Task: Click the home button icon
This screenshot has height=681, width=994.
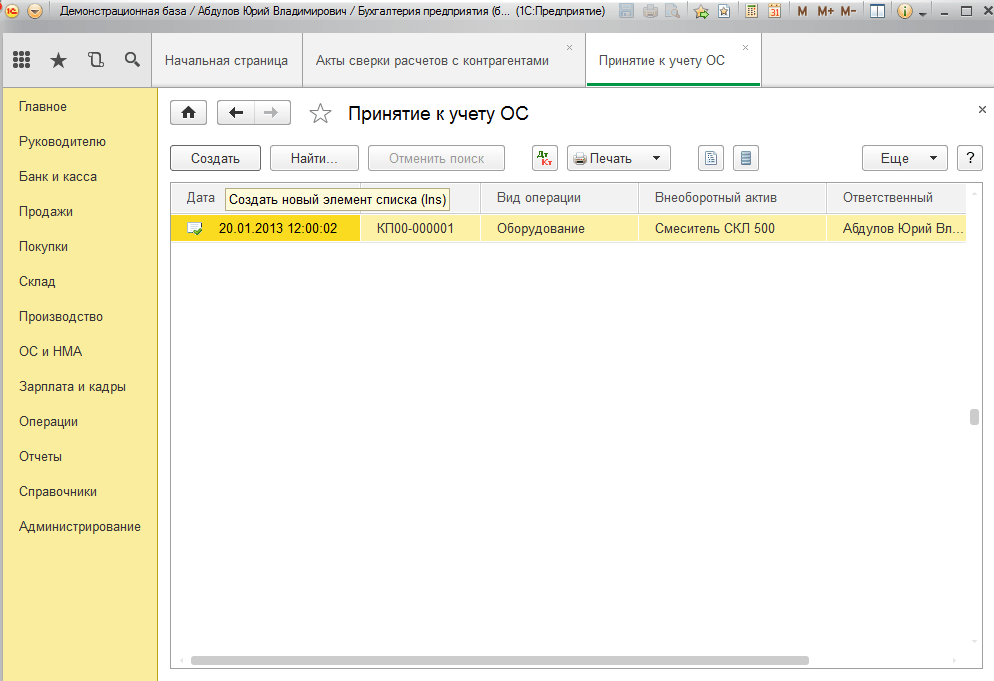Action: (188, 113)
